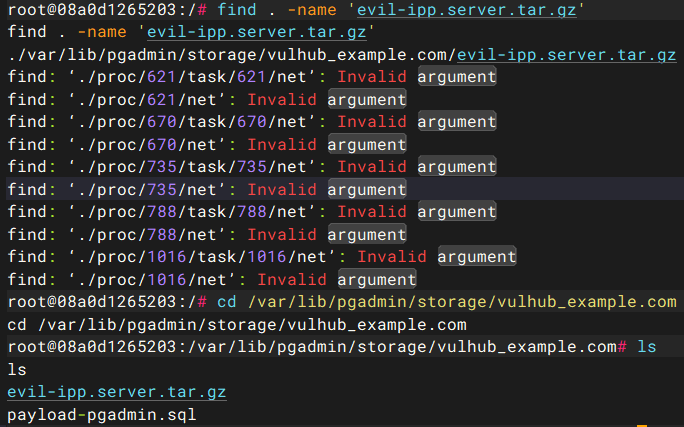This screenshot has height=427, width=684.
Task: Click red Invalid text on './proc/1016/net' line
Action: (292, 280)
